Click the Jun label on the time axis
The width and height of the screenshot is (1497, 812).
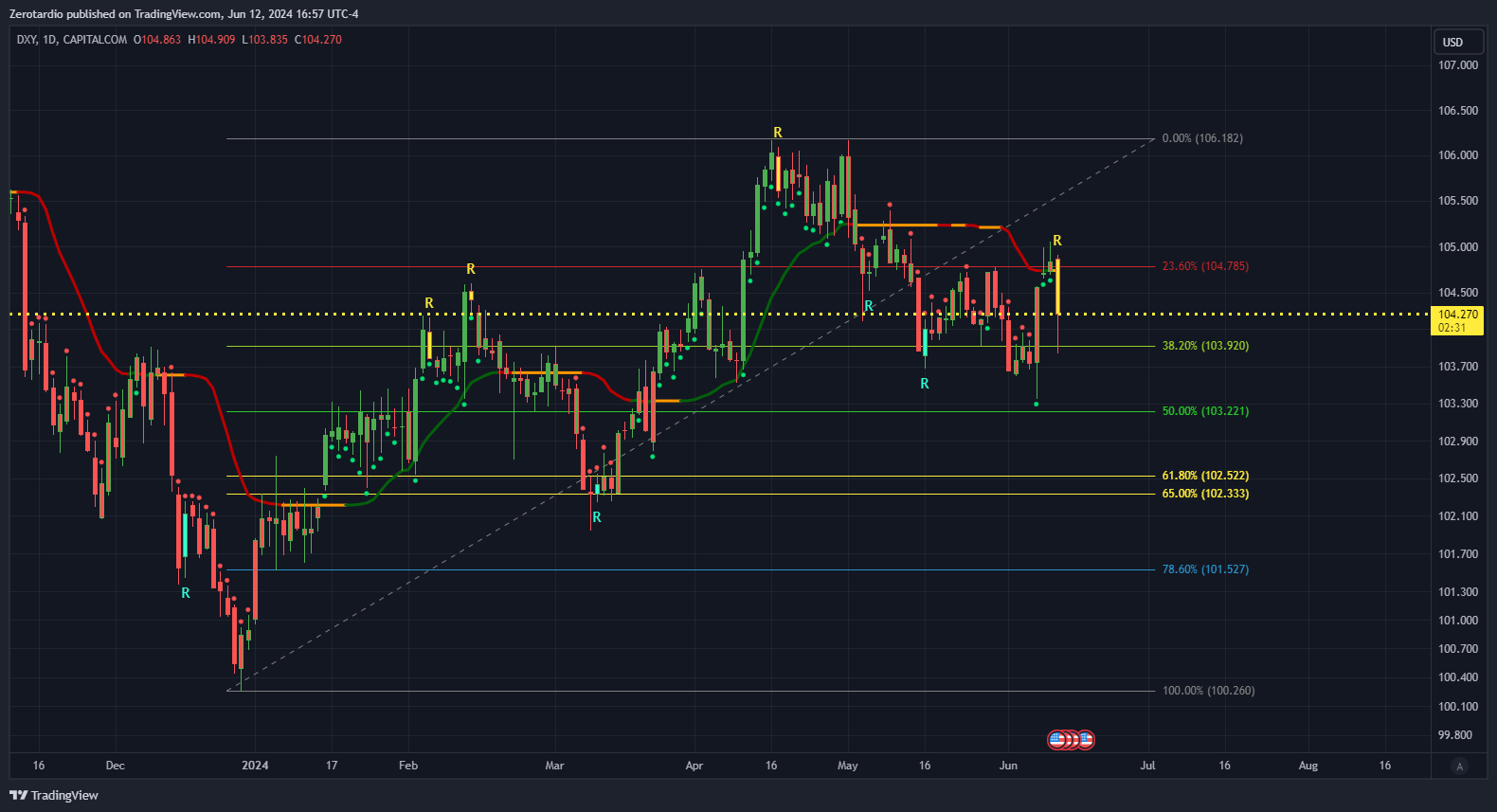1008,766
